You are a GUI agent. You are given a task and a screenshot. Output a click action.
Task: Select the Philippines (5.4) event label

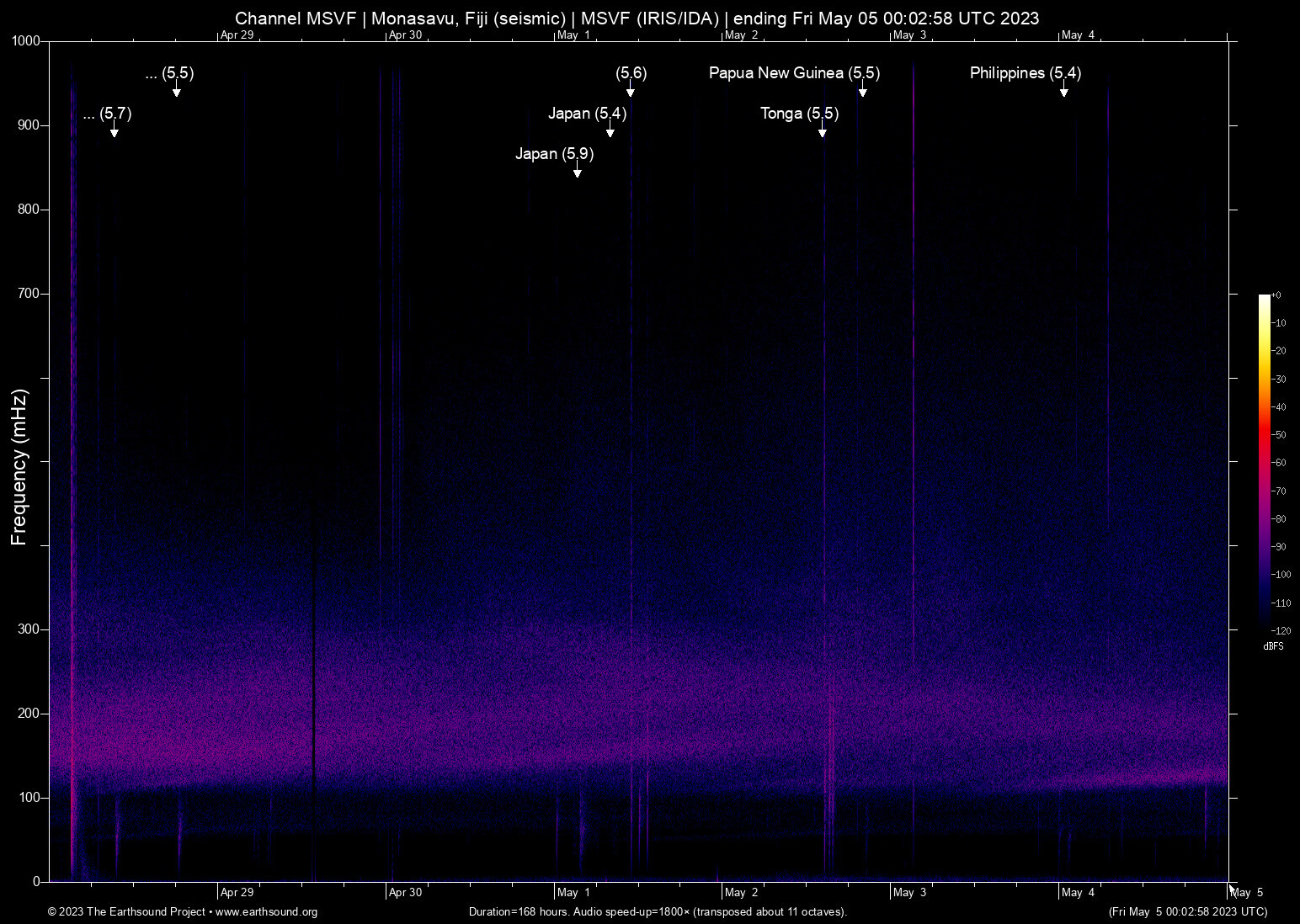tap(1025, 73)
